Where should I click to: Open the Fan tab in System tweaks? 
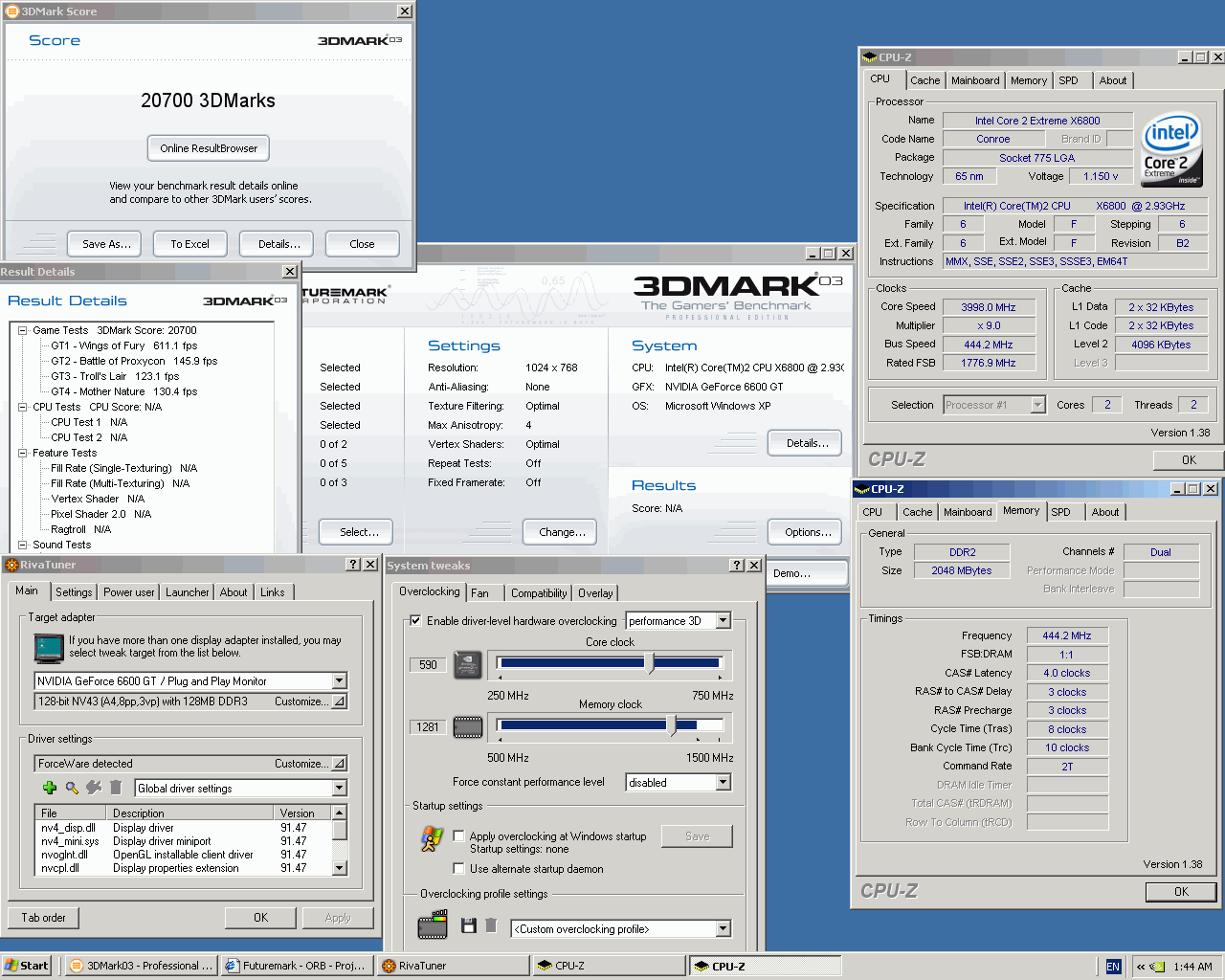click(479, 593)
